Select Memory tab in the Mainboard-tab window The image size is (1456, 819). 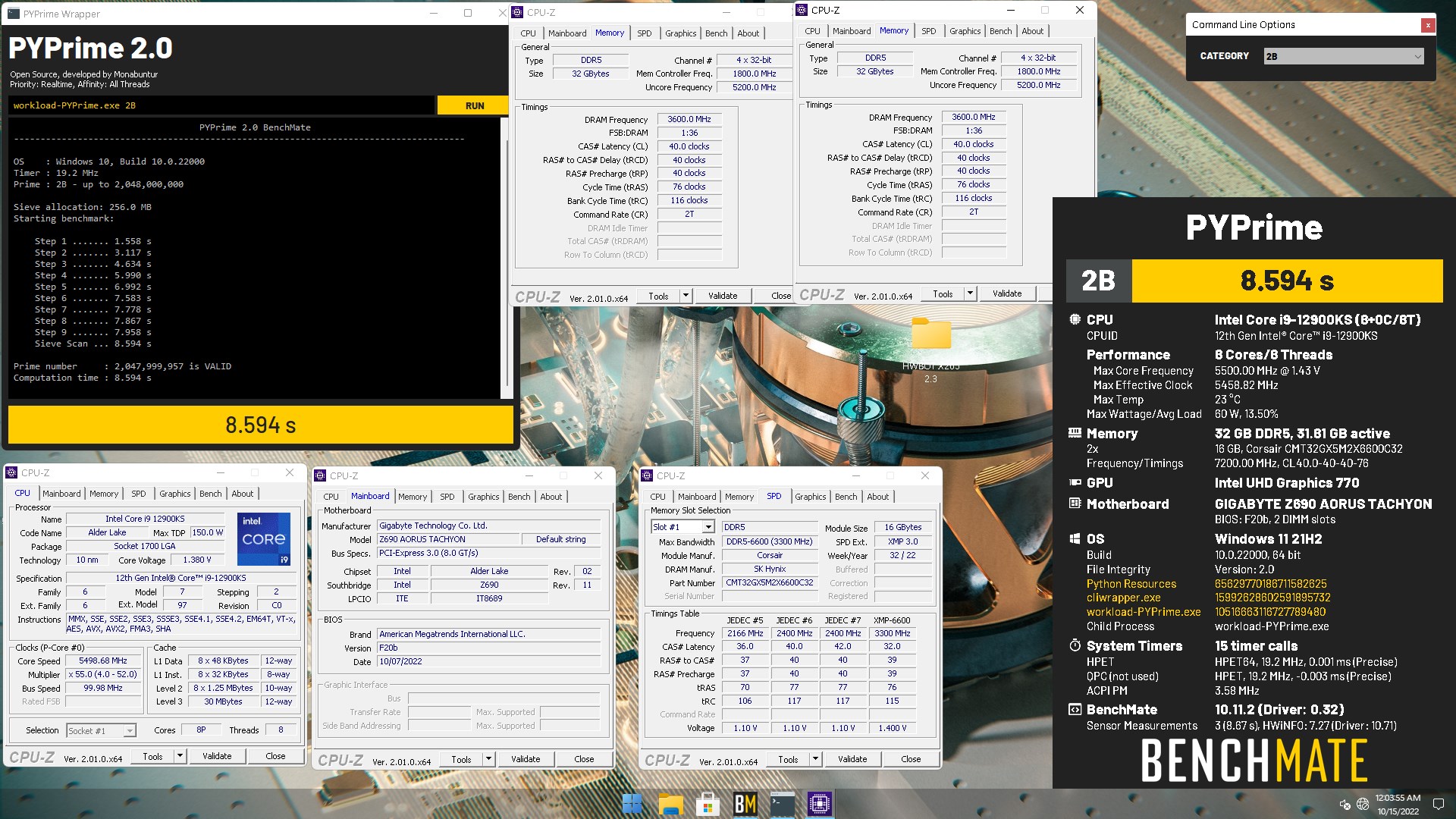[413, 497]
